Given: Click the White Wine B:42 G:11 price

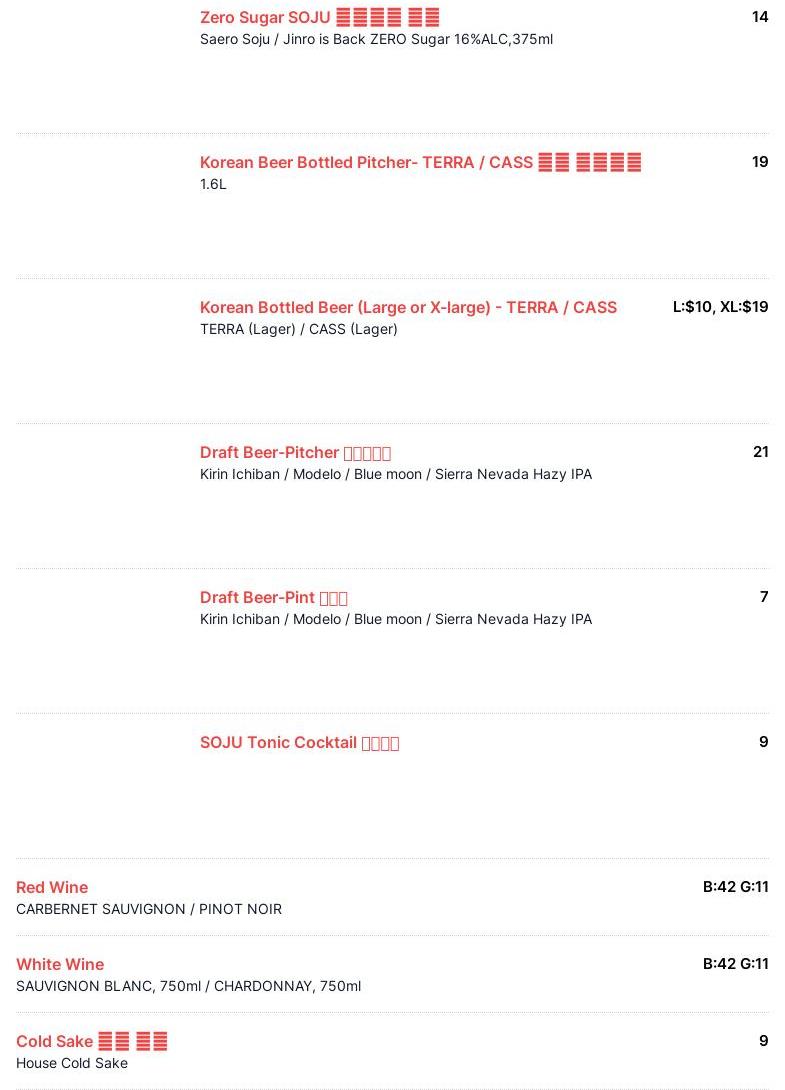Looking at the screenshot, I should pos(736,963).
